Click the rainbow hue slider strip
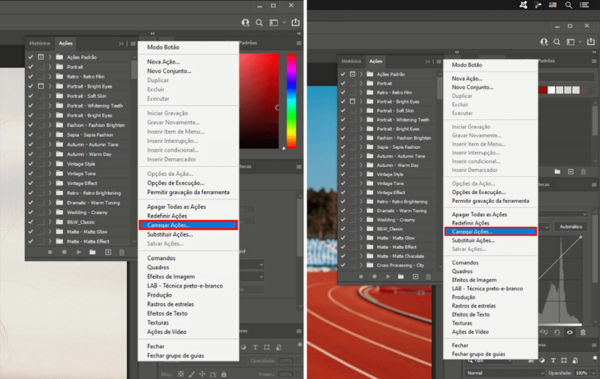This screenshot has height=379, width=600. point(291,101)
